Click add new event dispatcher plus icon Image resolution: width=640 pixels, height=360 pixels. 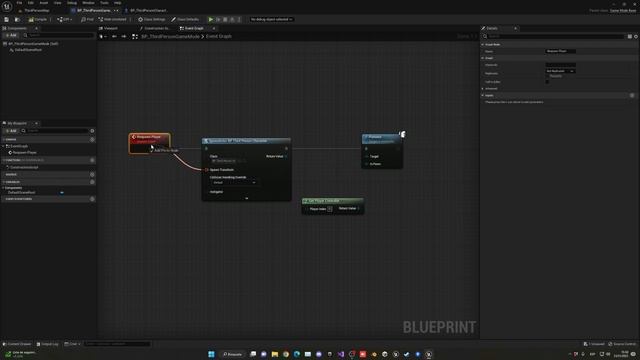click(92, 199)
